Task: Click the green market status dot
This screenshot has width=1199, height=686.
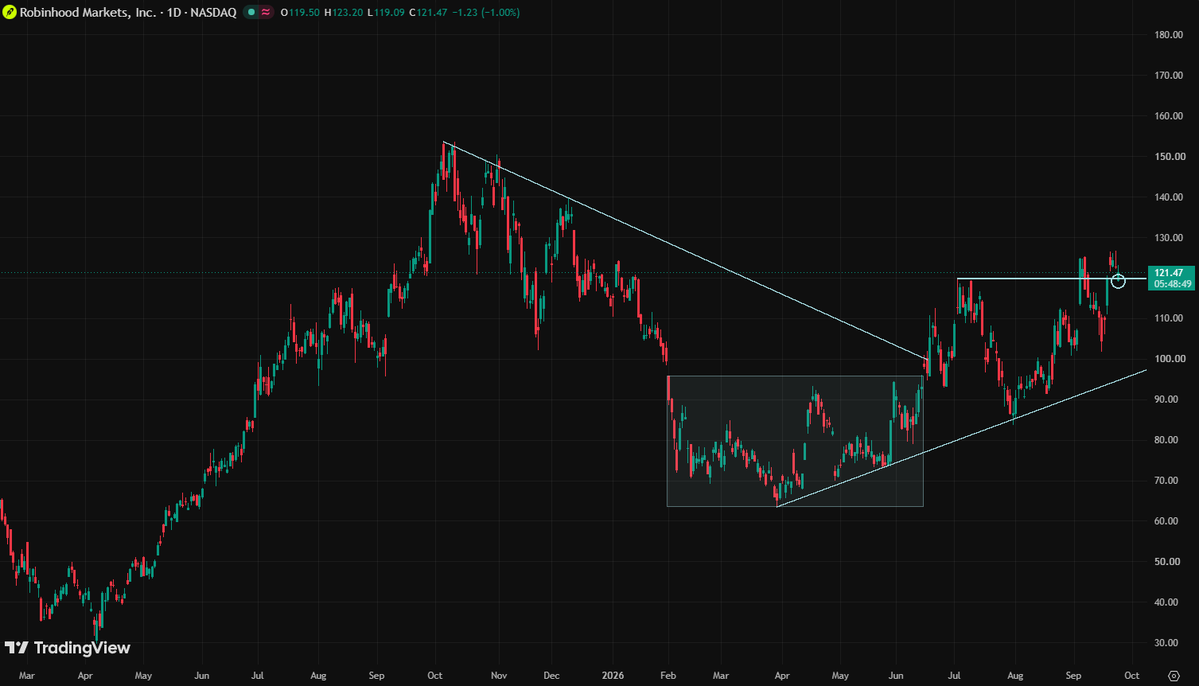Action: (x=251, y=12)
